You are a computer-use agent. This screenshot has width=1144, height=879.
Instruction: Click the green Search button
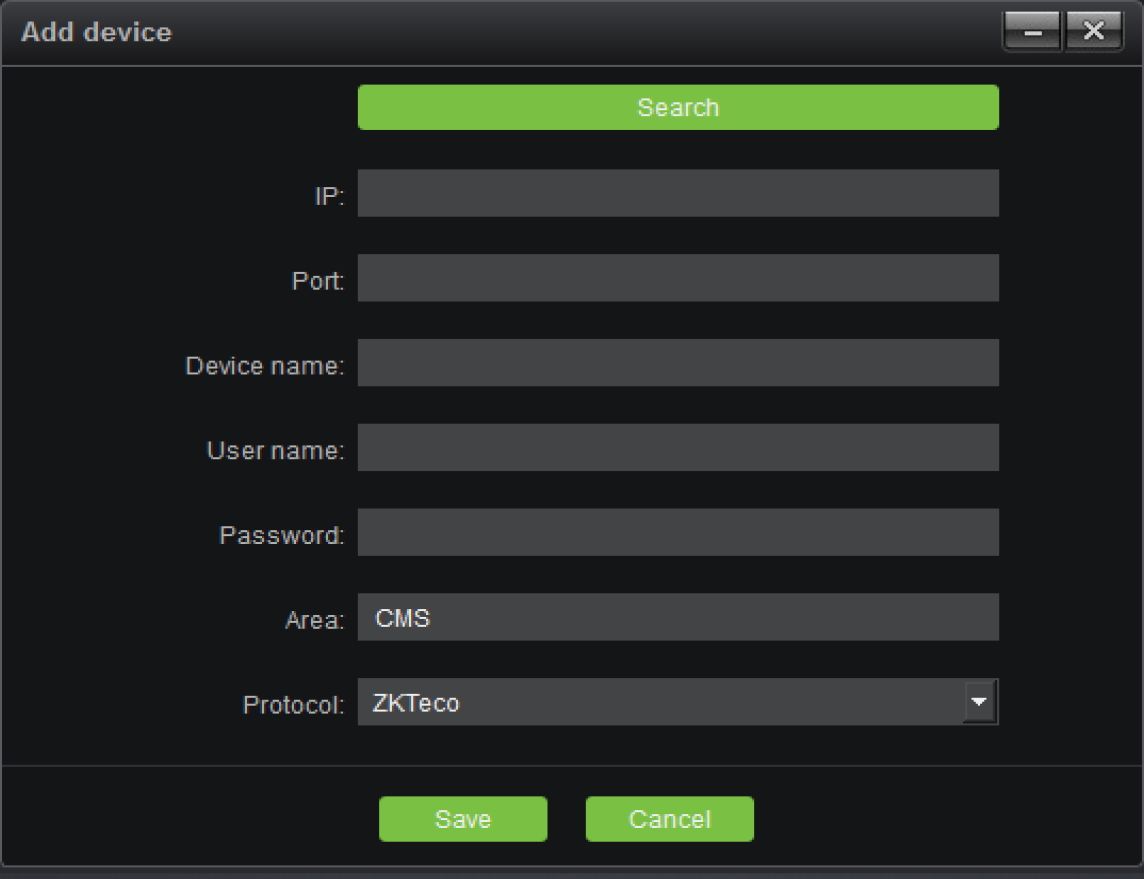coord(678,107)
